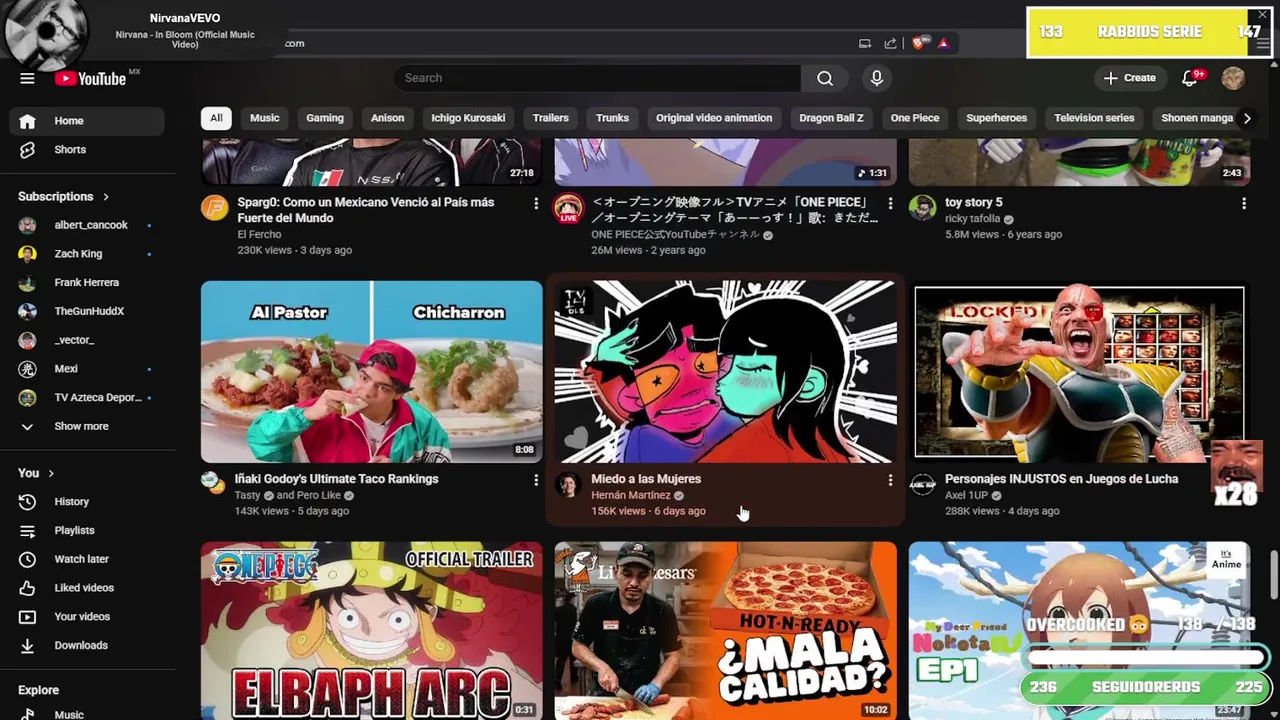Viewport: 1280px width, 720px height.
Task: Click the page vertical scrollbar
Action: [x=1273, y=576]
